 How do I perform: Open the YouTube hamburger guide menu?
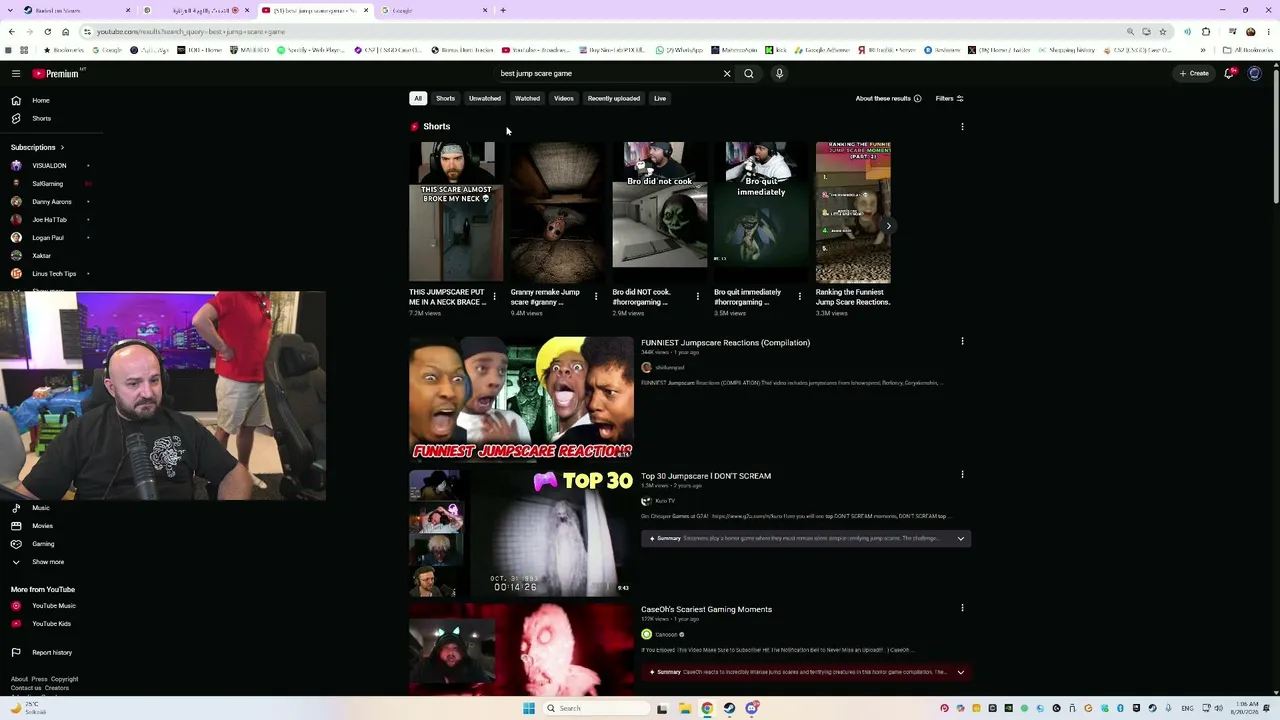(16, 73)
